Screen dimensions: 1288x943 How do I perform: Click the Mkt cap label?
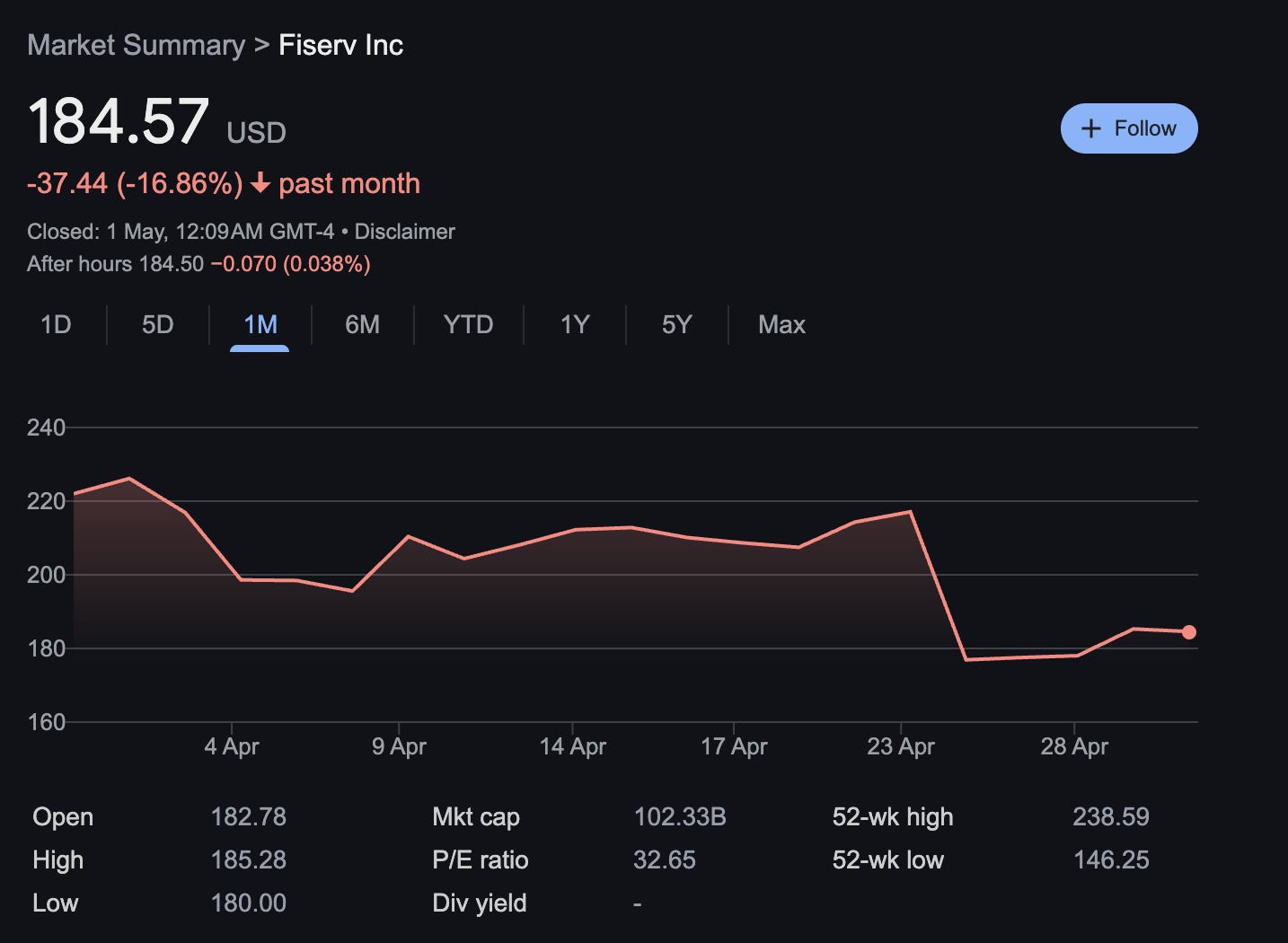coord(476,817)
